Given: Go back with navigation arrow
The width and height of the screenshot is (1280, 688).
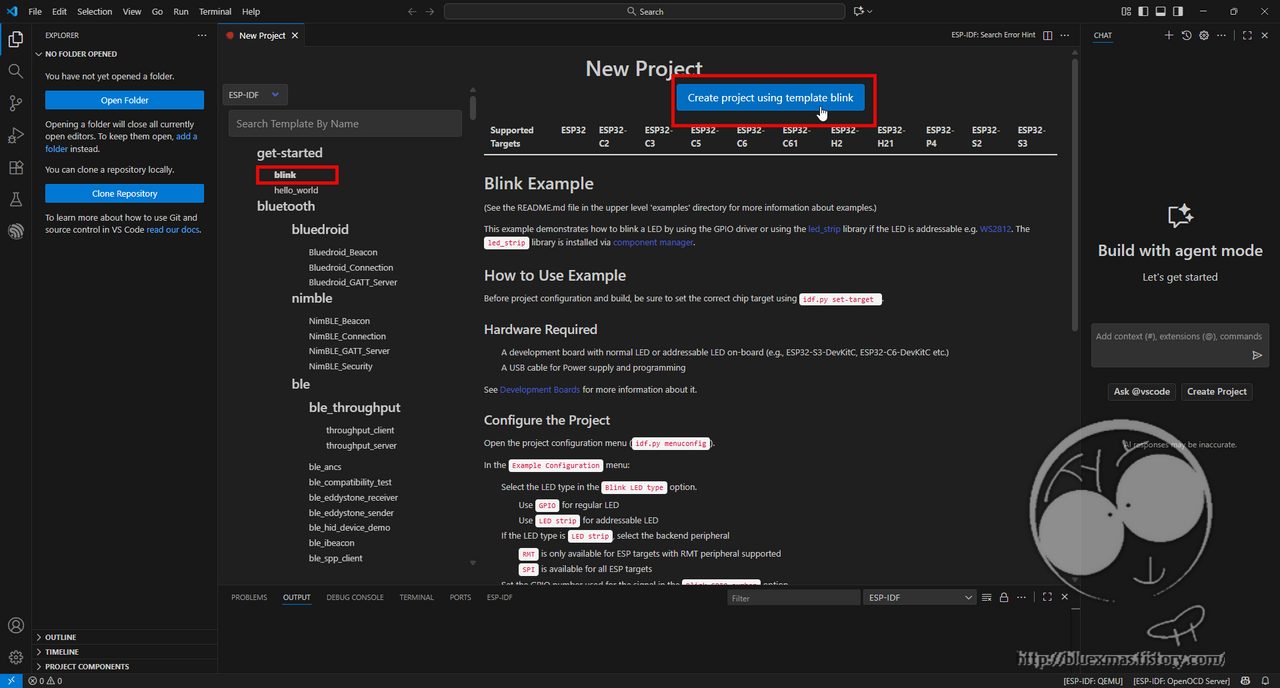Looking at the screenshot, I should pyautogui.click(x=412, y=11).
